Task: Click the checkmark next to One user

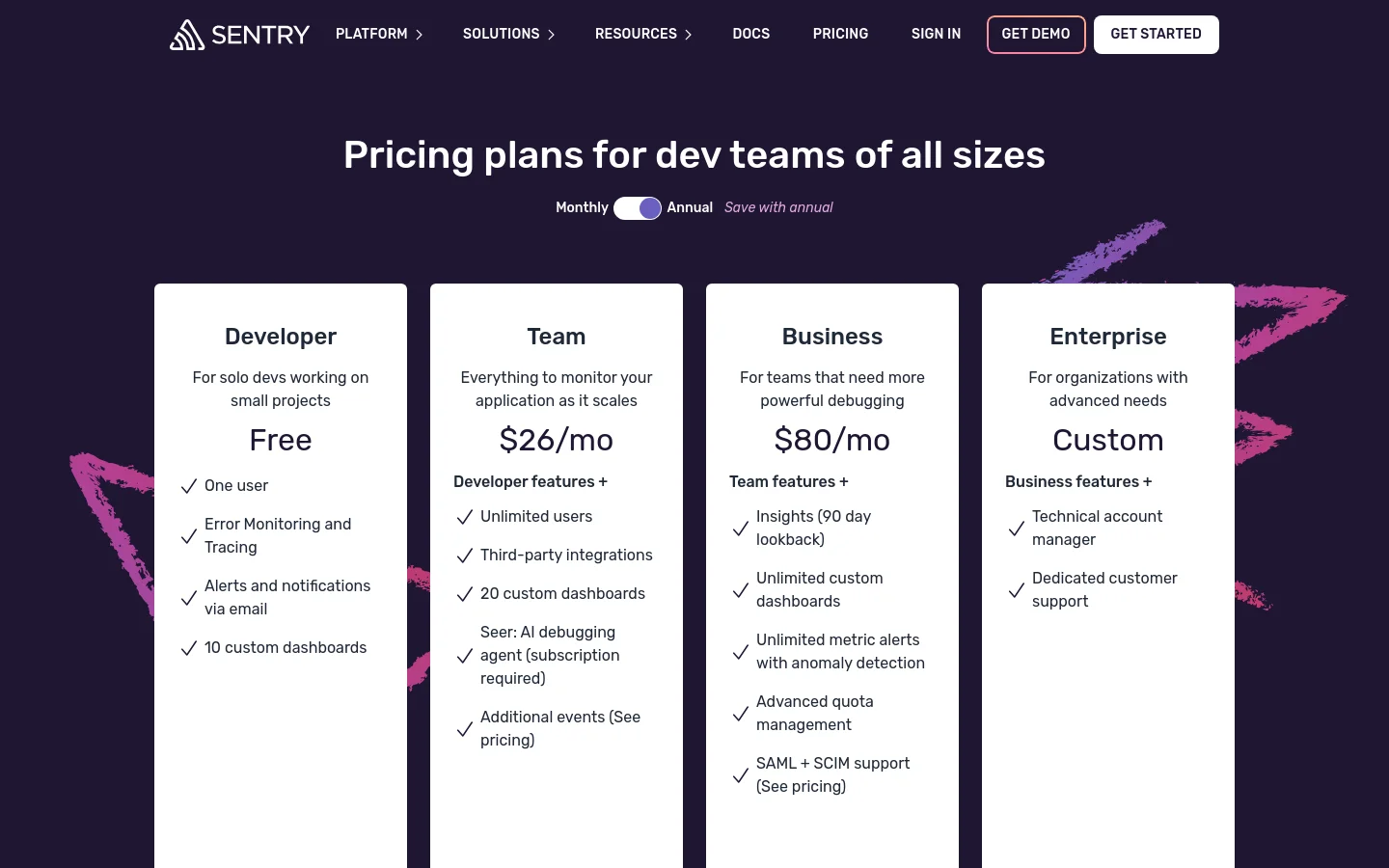Action: 189,486
